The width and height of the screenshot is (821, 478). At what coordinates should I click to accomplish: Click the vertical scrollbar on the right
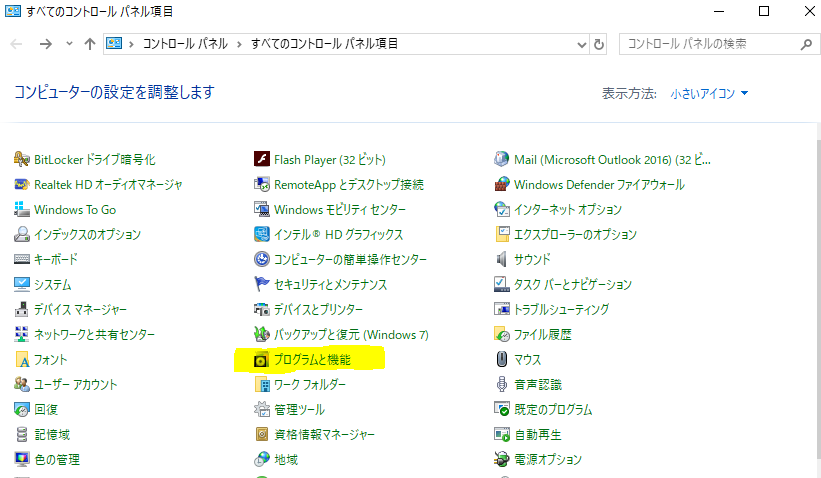[x=818, y=301]
